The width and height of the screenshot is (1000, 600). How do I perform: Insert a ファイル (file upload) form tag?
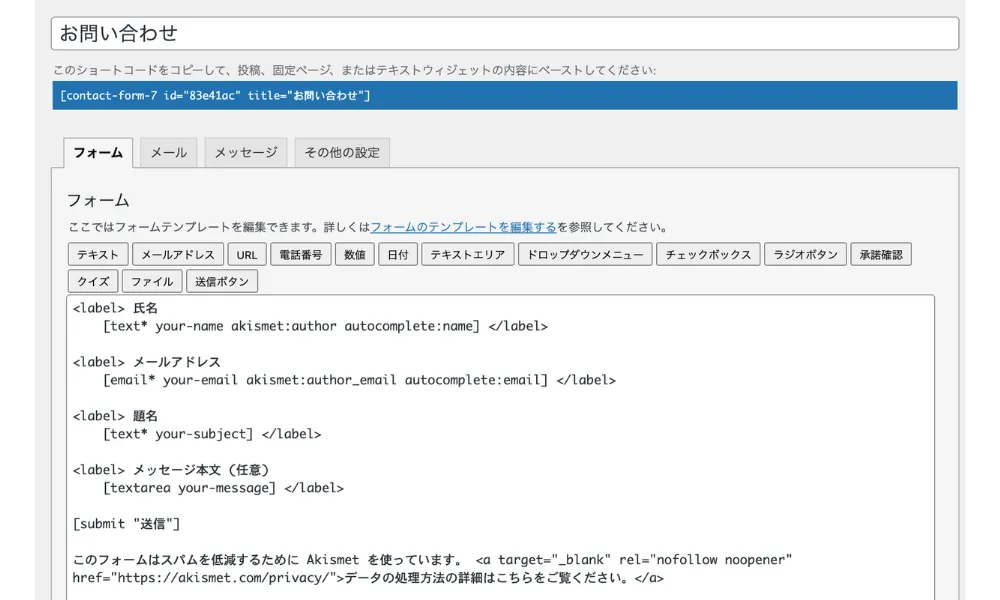tap(151, 281)
